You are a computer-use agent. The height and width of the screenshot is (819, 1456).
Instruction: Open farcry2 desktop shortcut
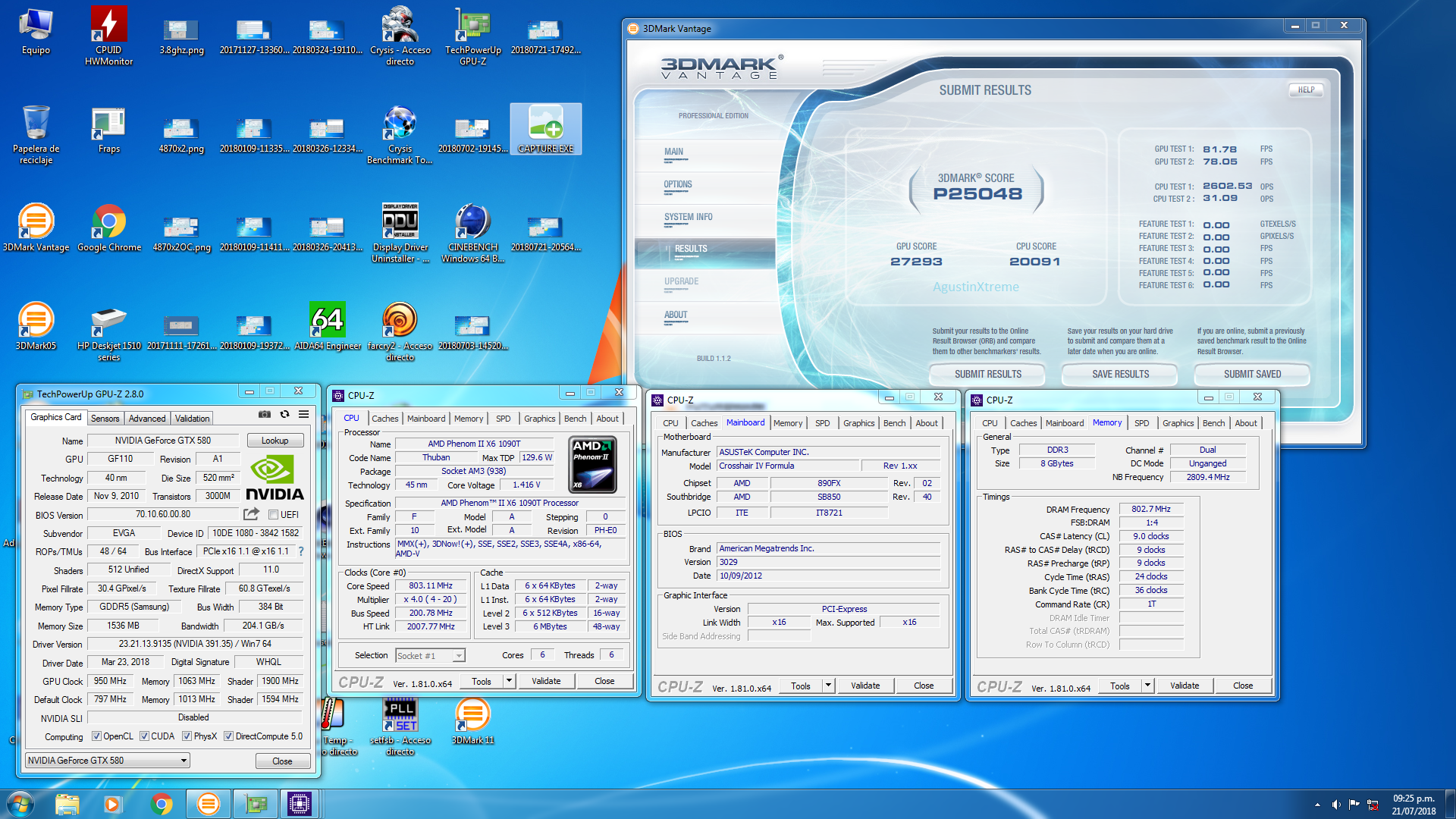pyautogui.click(x=400, y=332)
